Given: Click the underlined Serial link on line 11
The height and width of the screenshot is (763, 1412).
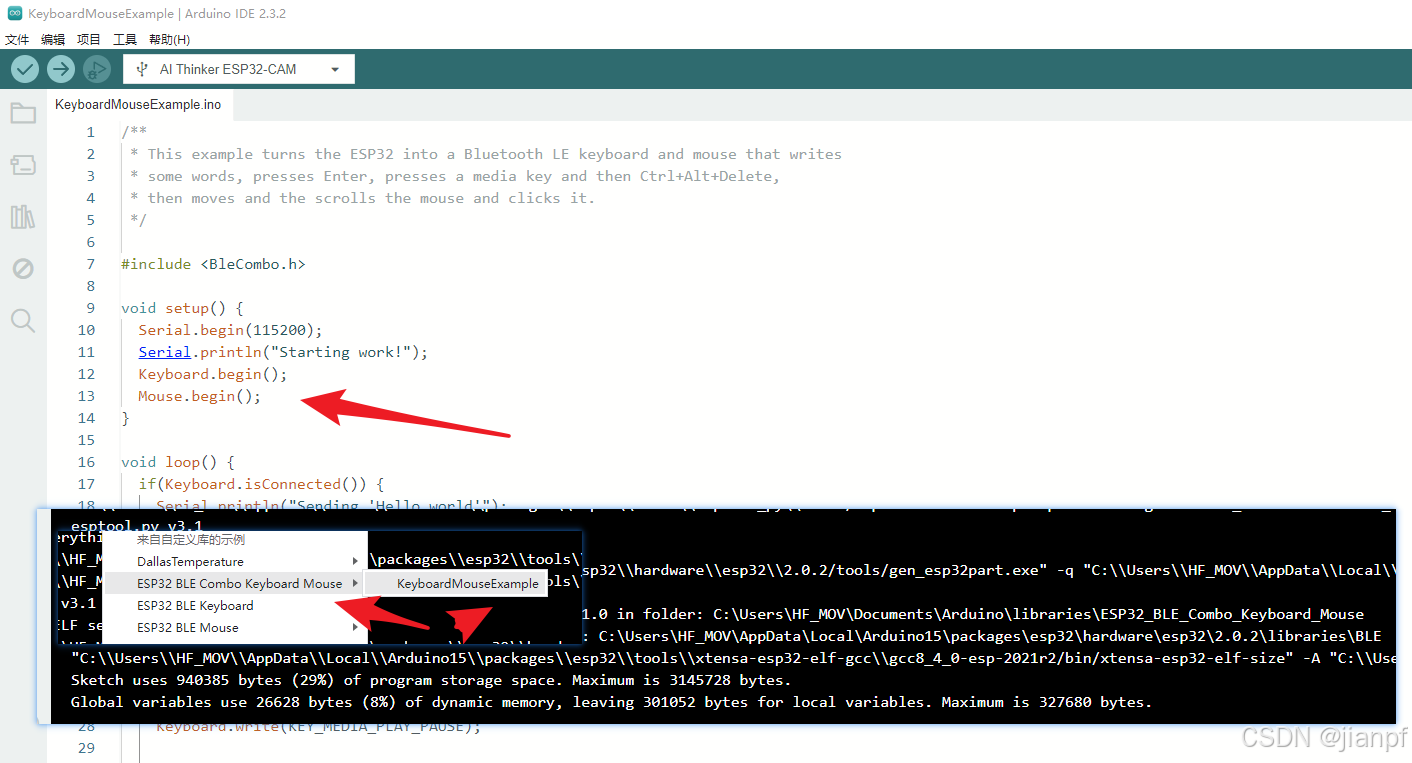Looking at the screenshot, I should (164, 352).
